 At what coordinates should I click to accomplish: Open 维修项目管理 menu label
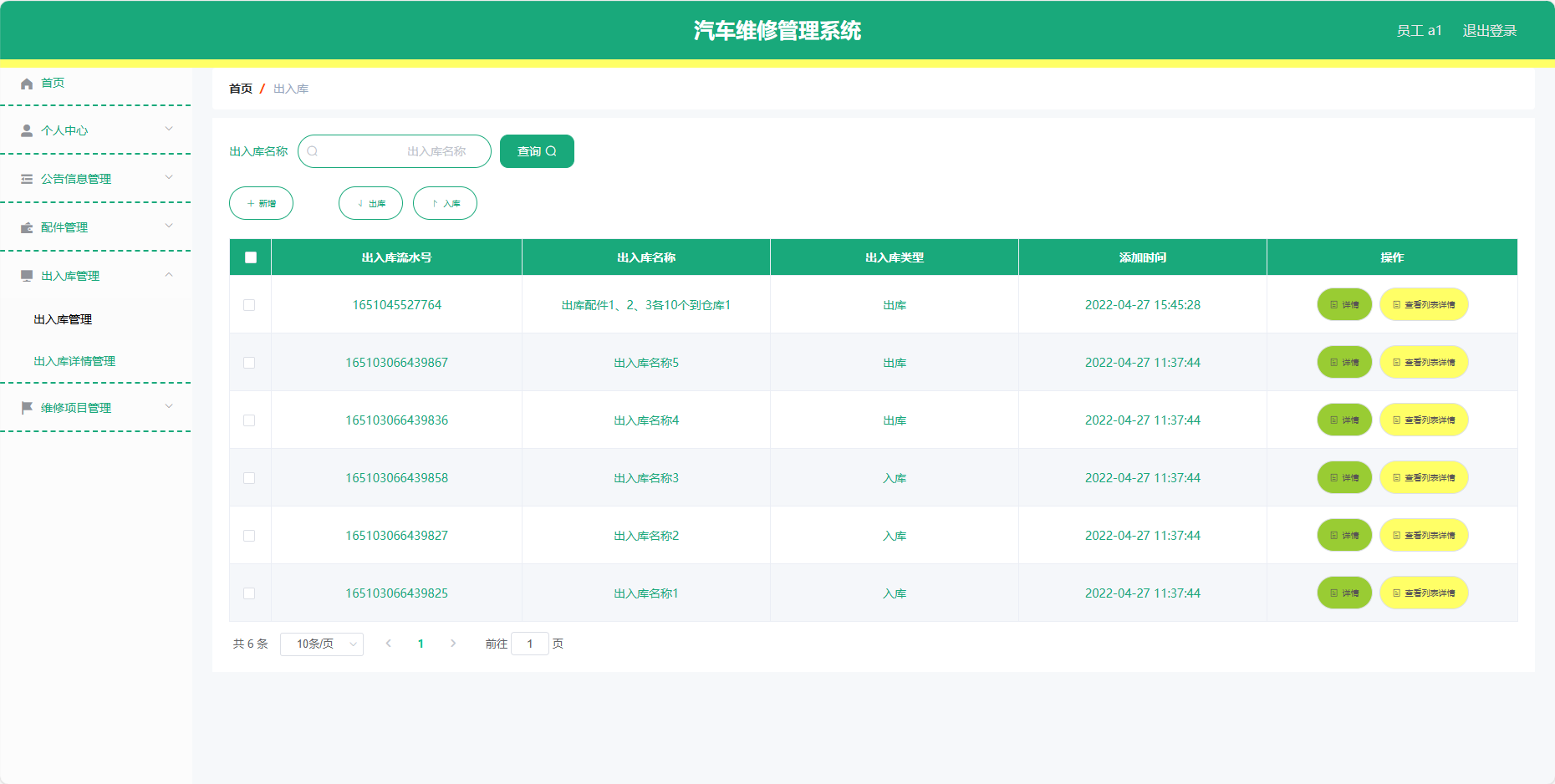pos(76,408)
